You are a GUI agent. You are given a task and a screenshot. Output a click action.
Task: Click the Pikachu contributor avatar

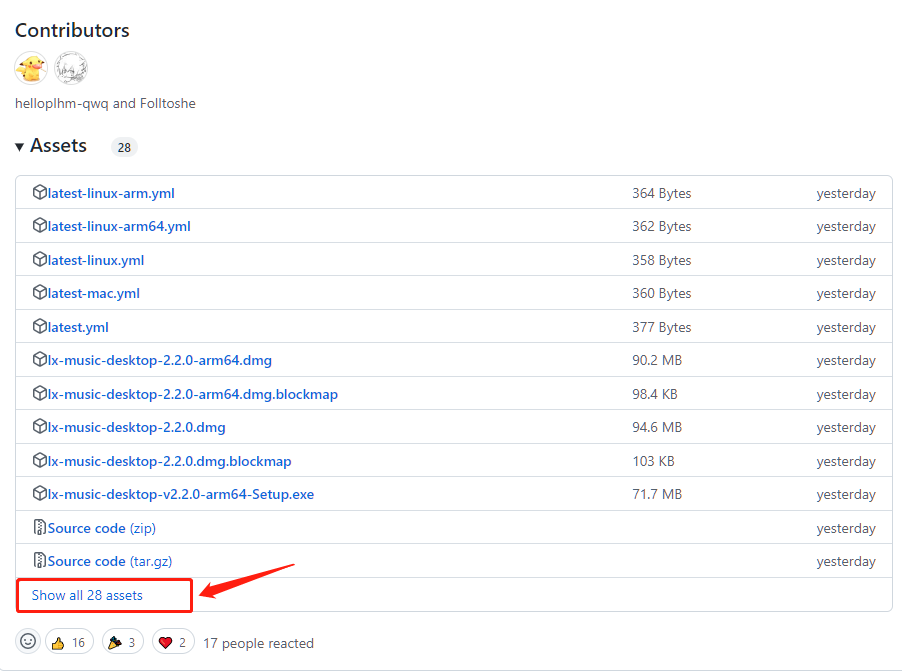(31, 68)
